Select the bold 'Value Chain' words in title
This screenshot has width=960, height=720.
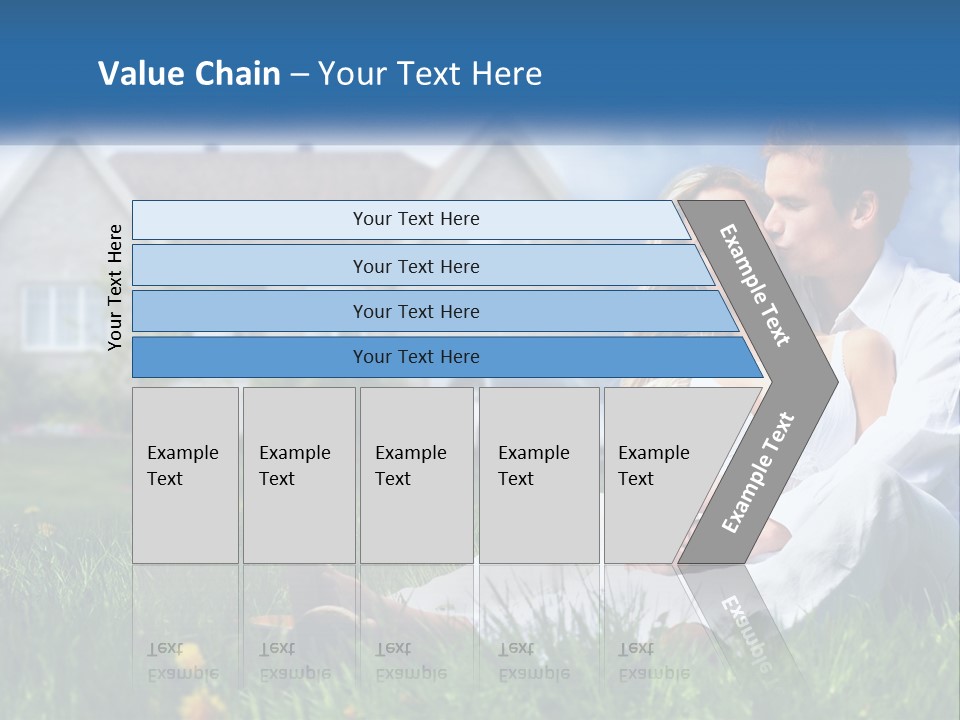click(189, 73)
